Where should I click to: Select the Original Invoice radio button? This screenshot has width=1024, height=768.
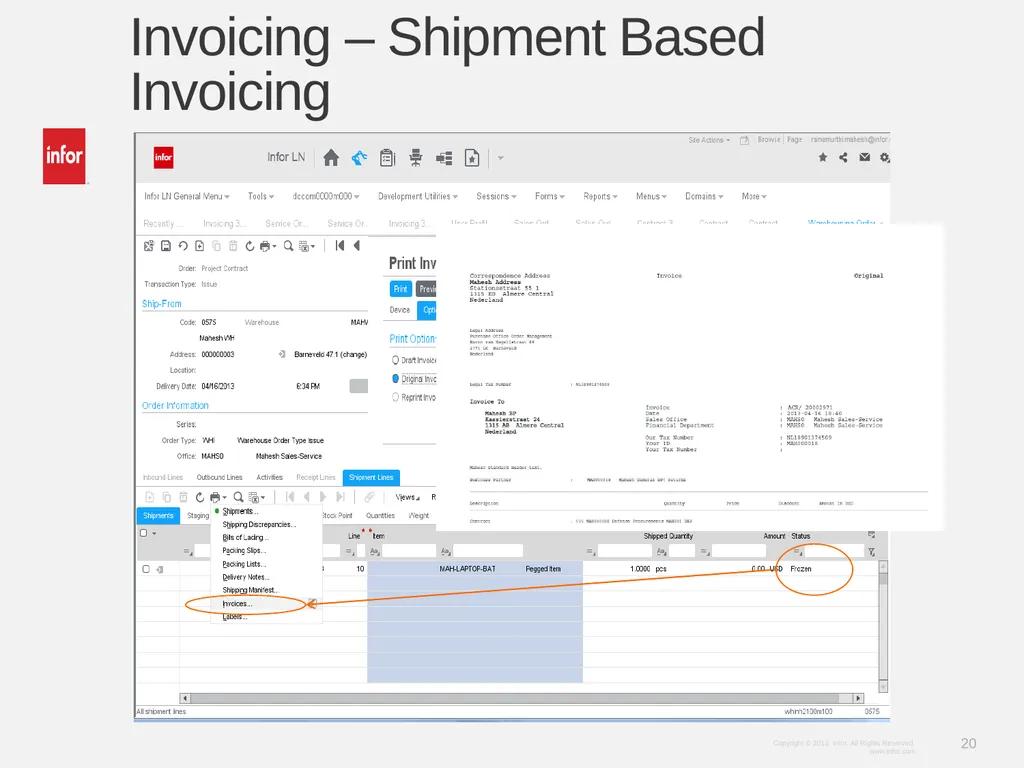click(x=395, y=379)
